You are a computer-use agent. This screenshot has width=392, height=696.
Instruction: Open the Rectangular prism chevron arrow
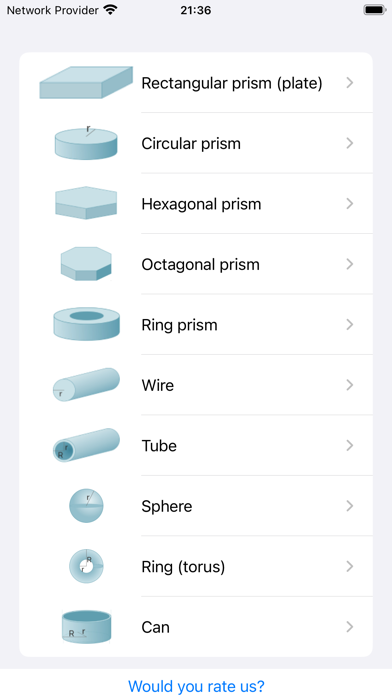[x=350, y=83]
